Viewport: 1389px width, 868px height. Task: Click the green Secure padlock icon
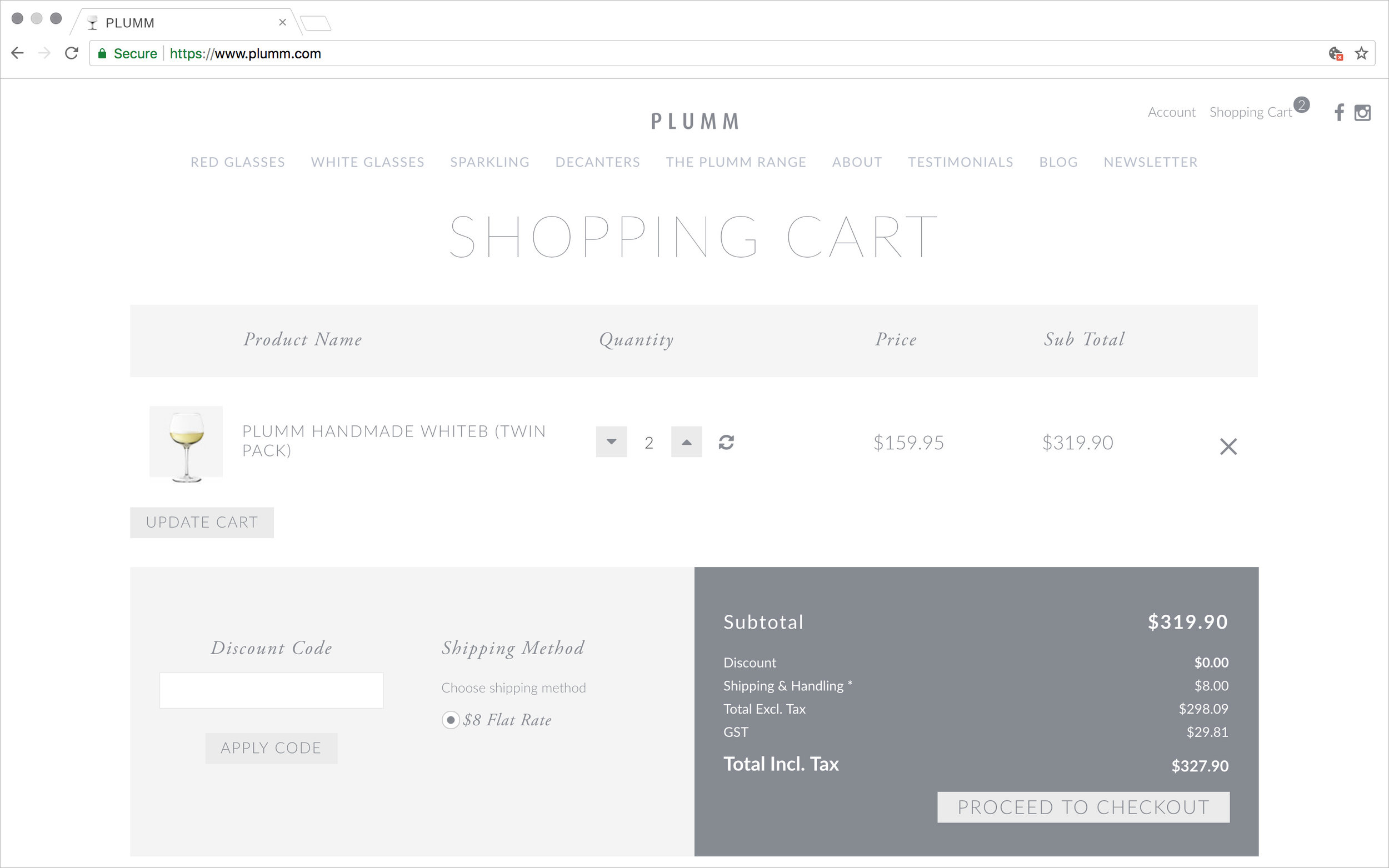(102, 53)
